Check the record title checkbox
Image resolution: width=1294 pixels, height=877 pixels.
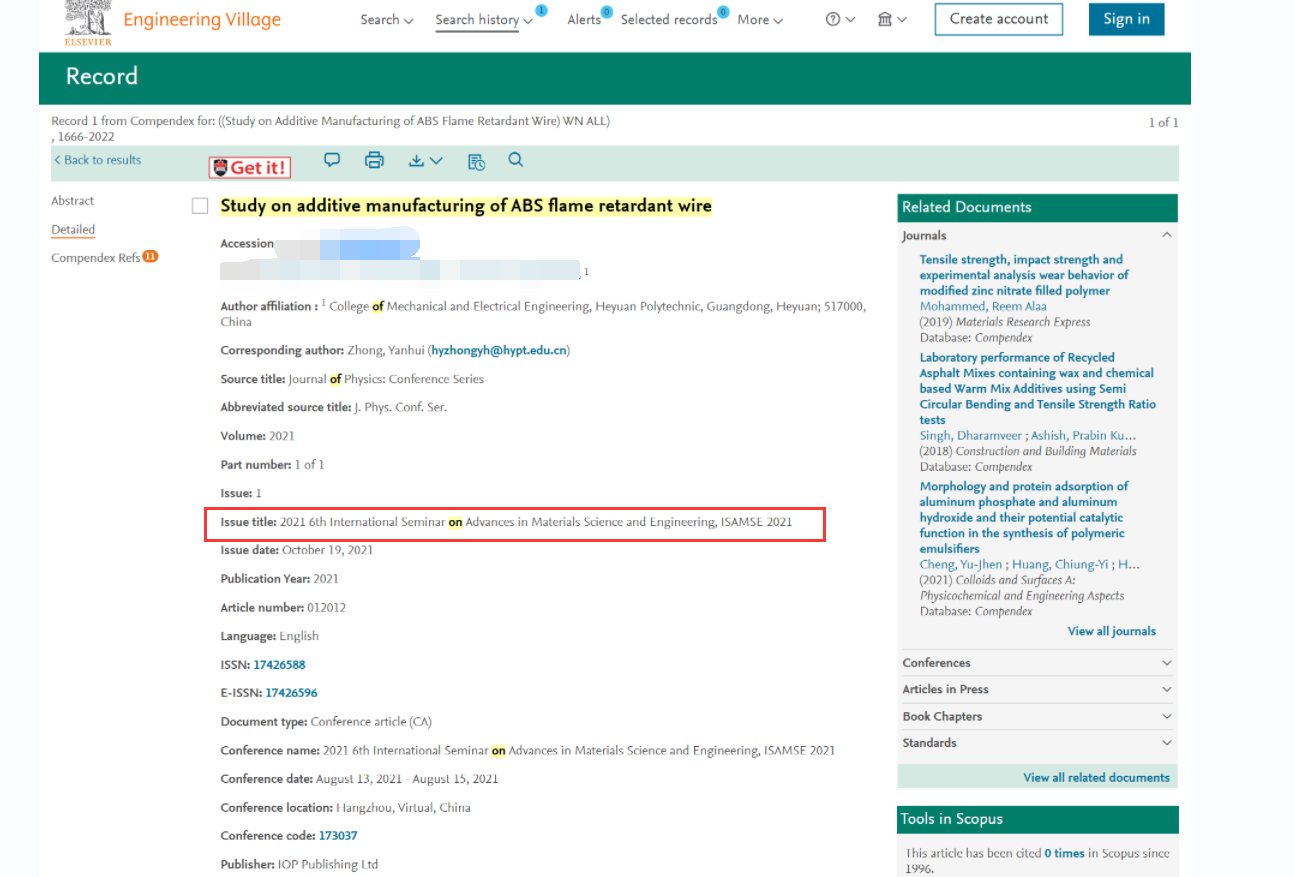tap(200, 206)
